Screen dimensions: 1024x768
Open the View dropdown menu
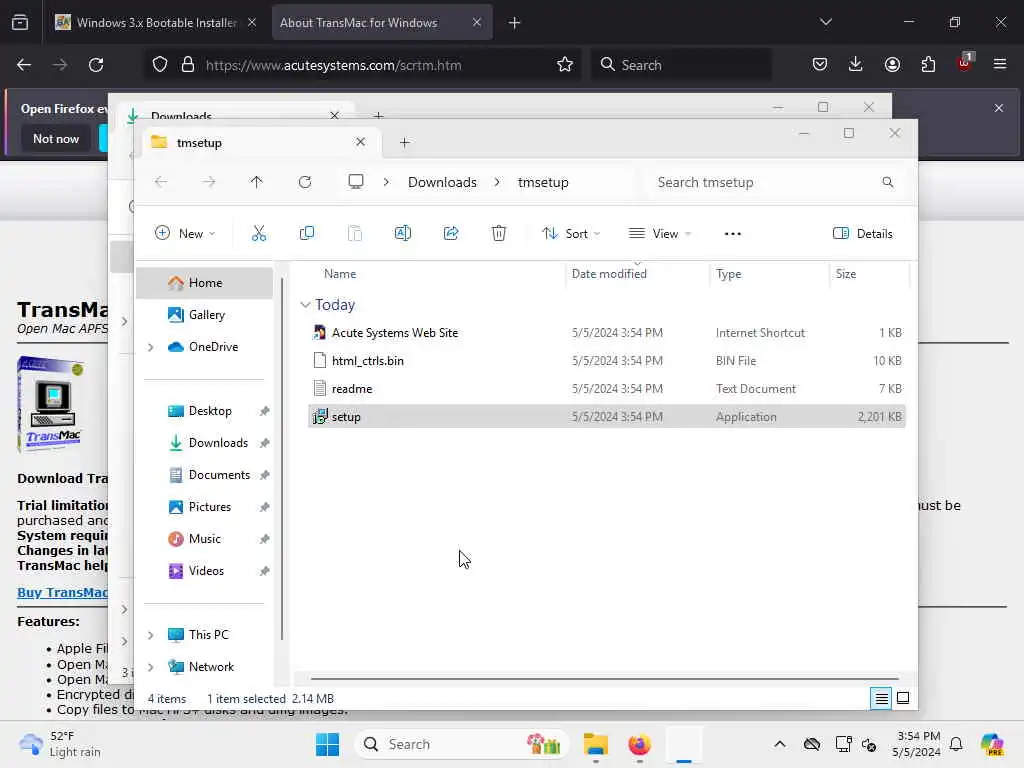click(x=660, y=233)
